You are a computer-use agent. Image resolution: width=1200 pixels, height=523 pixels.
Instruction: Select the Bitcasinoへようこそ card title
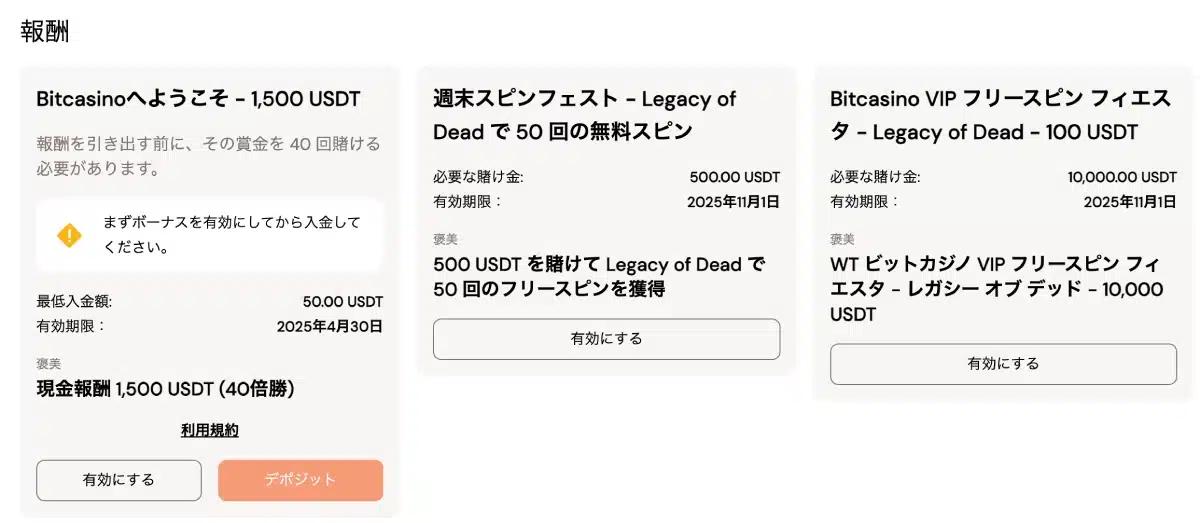click(x=198, y=99)
